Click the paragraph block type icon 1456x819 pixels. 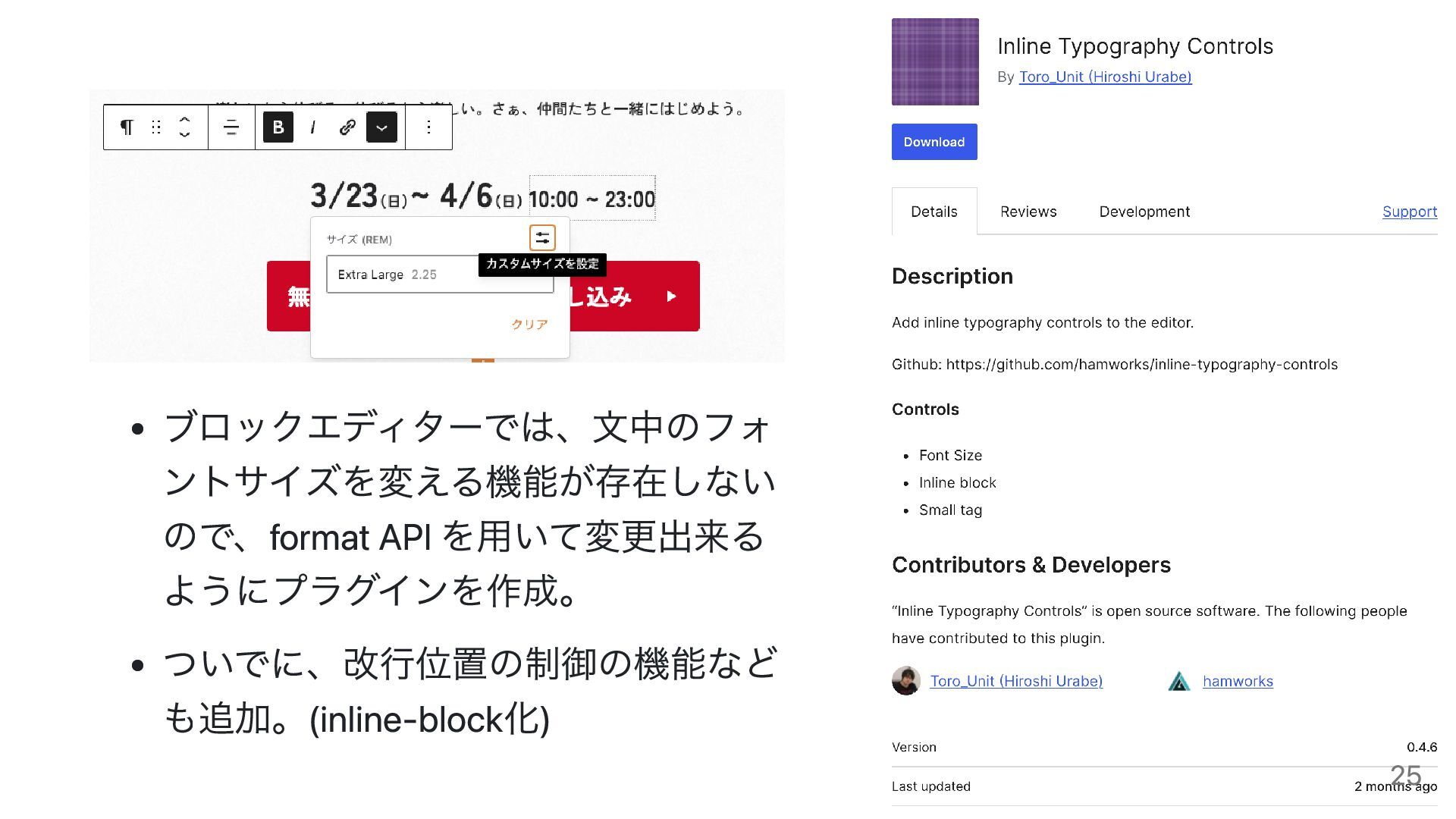(127, 127)
